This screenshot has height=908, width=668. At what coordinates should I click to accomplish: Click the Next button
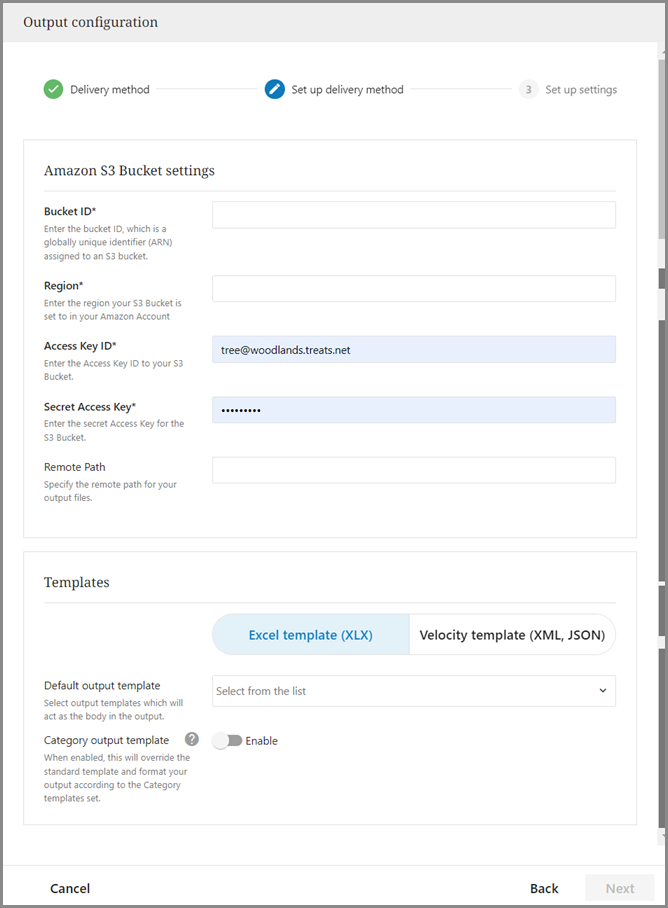[620, 888]
